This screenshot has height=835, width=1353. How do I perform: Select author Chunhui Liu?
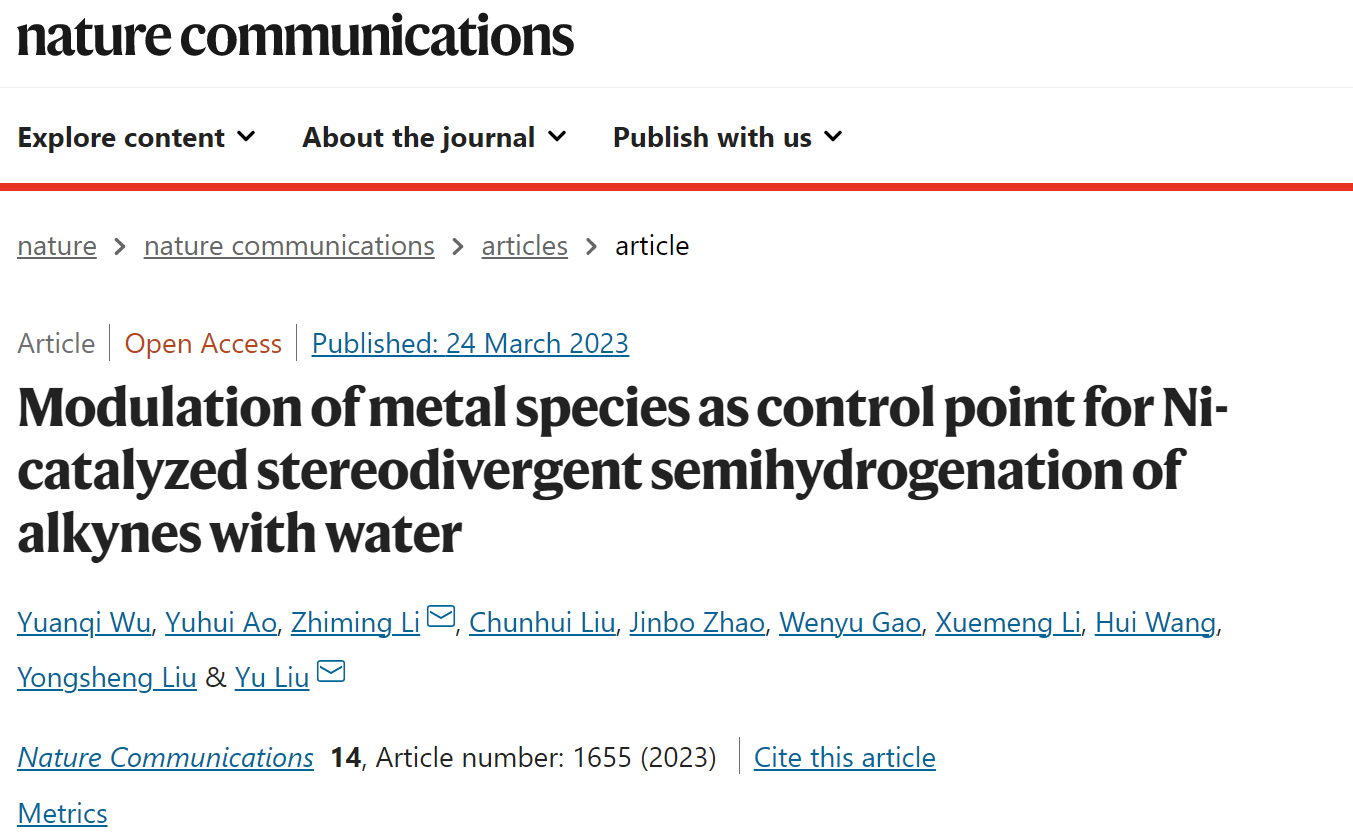point(542,622)
